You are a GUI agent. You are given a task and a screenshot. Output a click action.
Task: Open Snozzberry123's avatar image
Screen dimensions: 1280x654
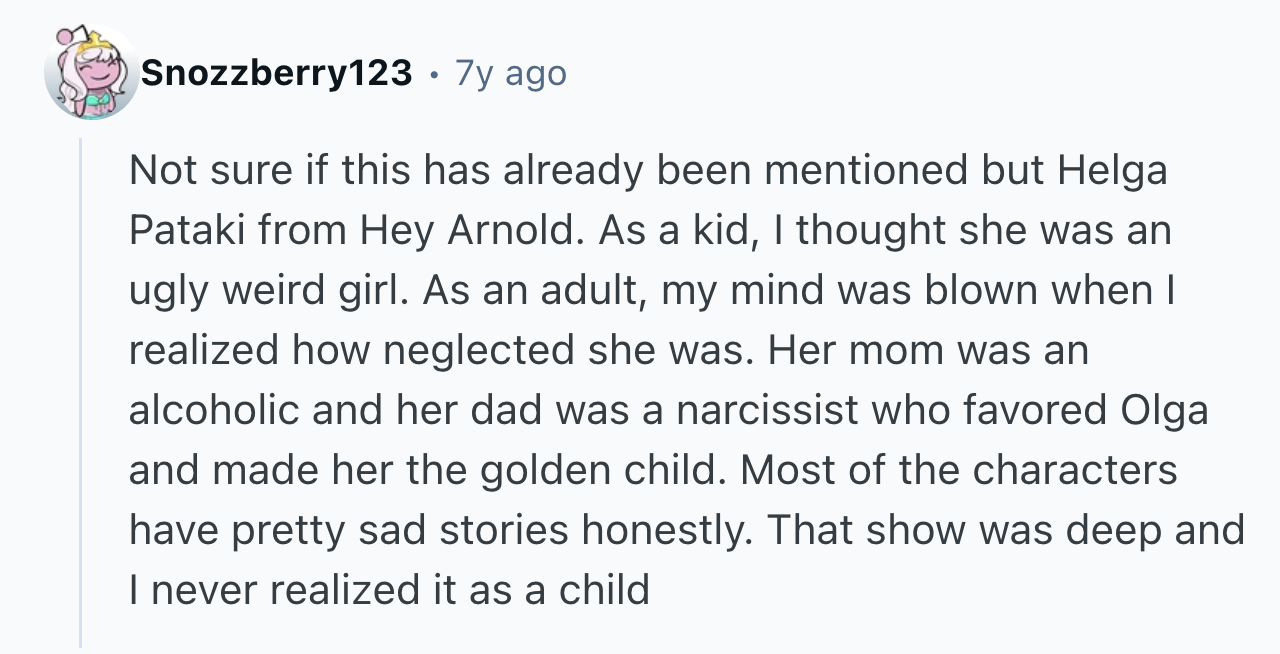point(92,73)
